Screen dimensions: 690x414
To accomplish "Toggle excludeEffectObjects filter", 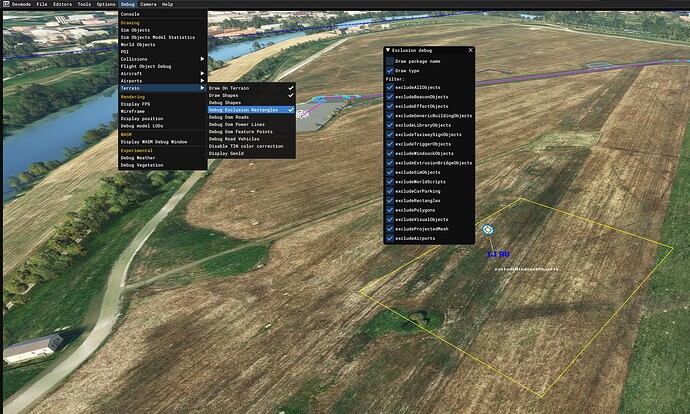I will coord(390,106).
